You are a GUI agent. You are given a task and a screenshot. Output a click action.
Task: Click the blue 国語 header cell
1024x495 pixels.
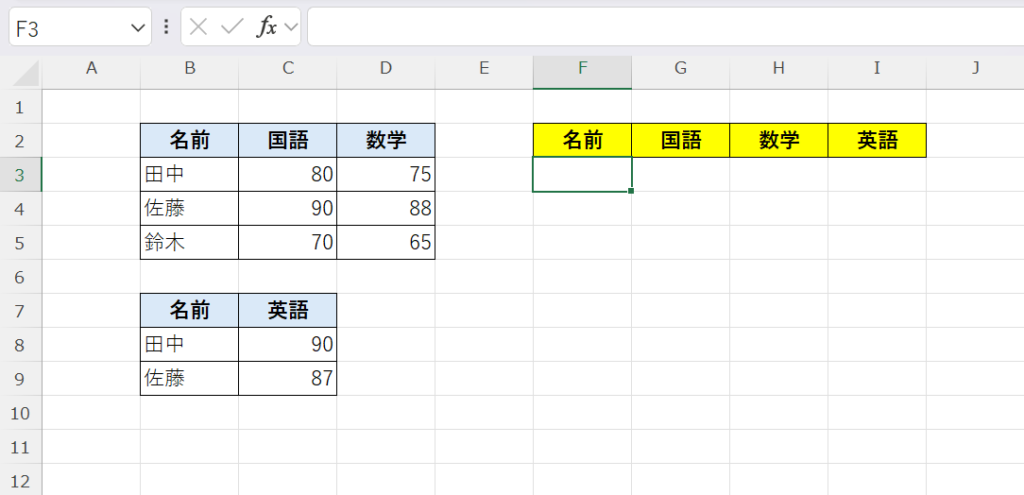point(288,141)
